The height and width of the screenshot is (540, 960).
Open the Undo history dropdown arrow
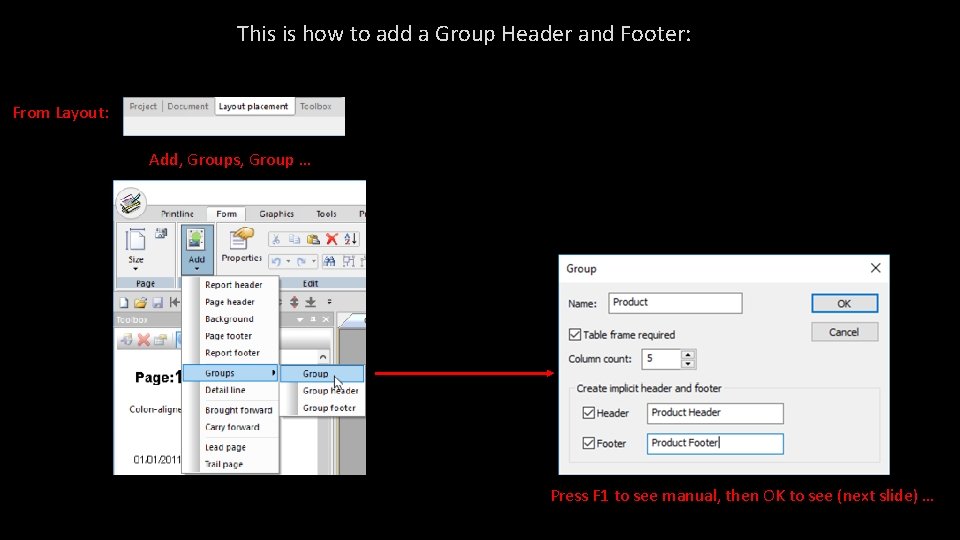288,261
